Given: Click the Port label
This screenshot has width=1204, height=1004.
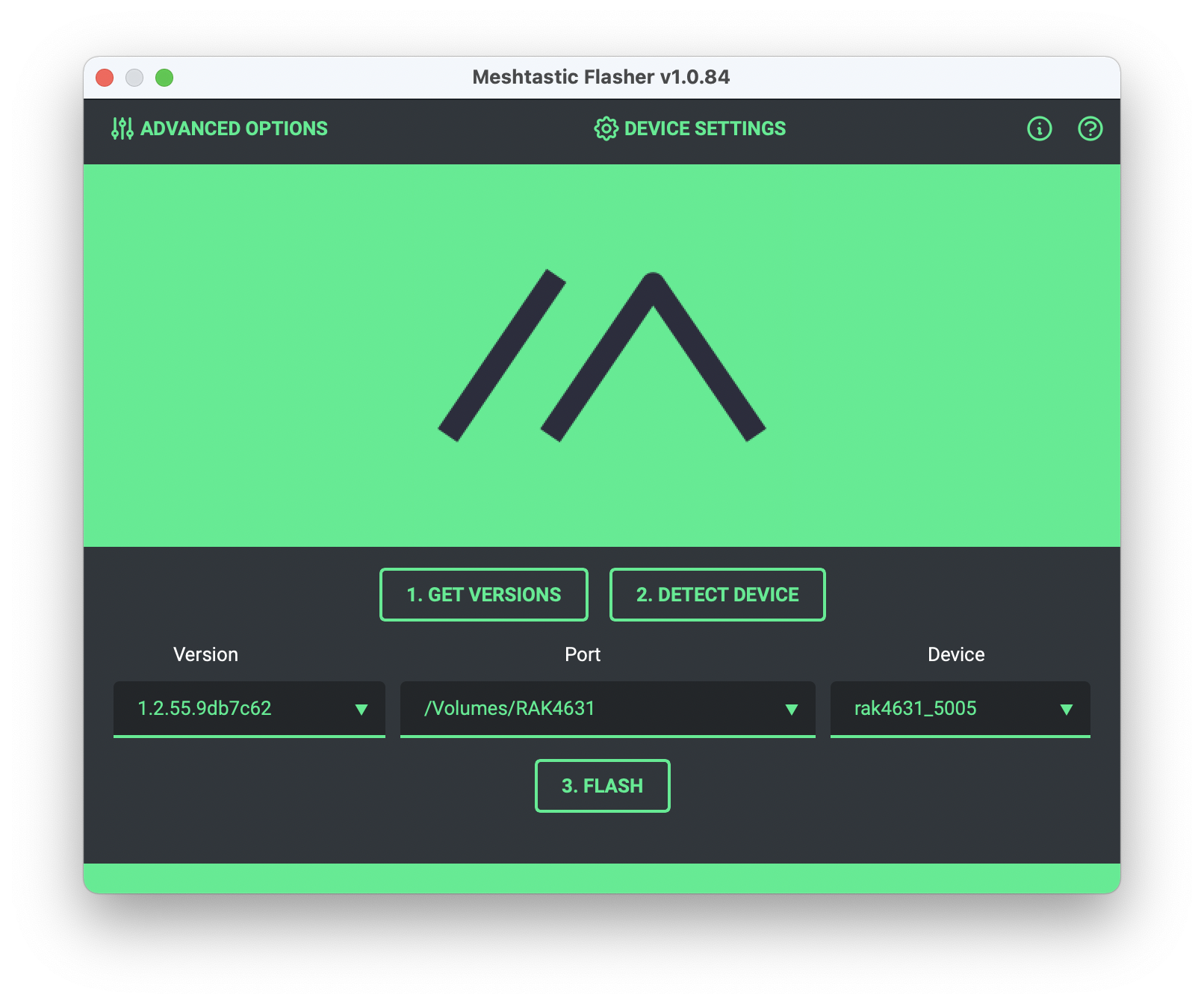Looking at the screenshot, I should (583, 654).
